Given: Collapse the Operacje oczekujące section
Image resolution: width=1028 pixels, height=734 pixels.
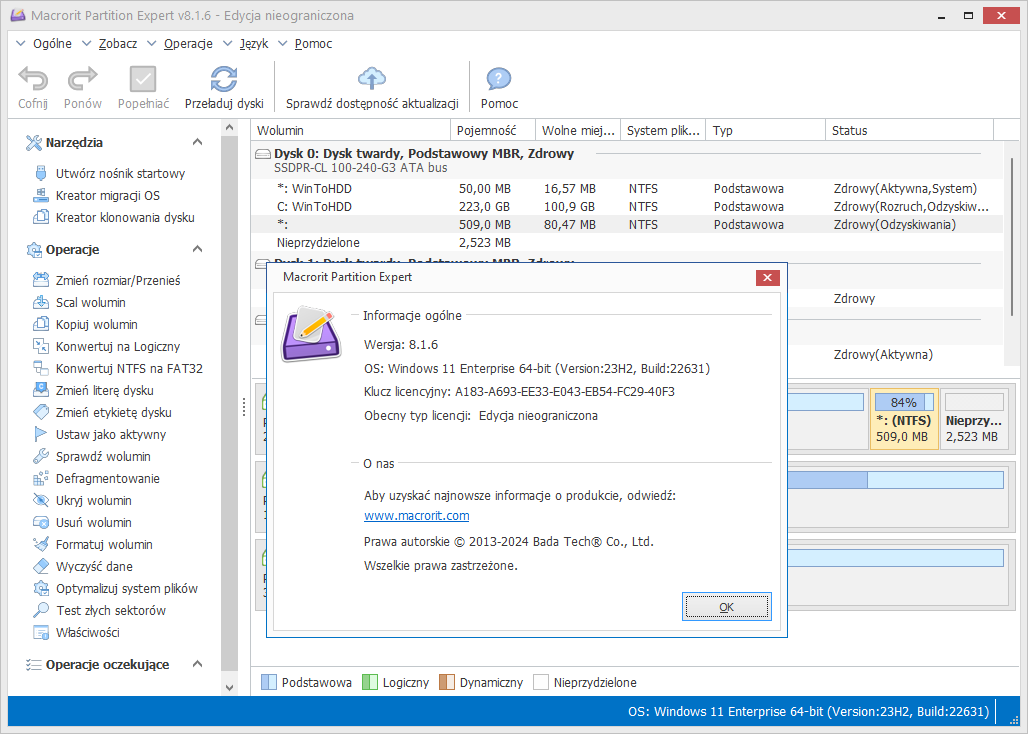Looking at the screenshot, I should (x=197, y=665).
